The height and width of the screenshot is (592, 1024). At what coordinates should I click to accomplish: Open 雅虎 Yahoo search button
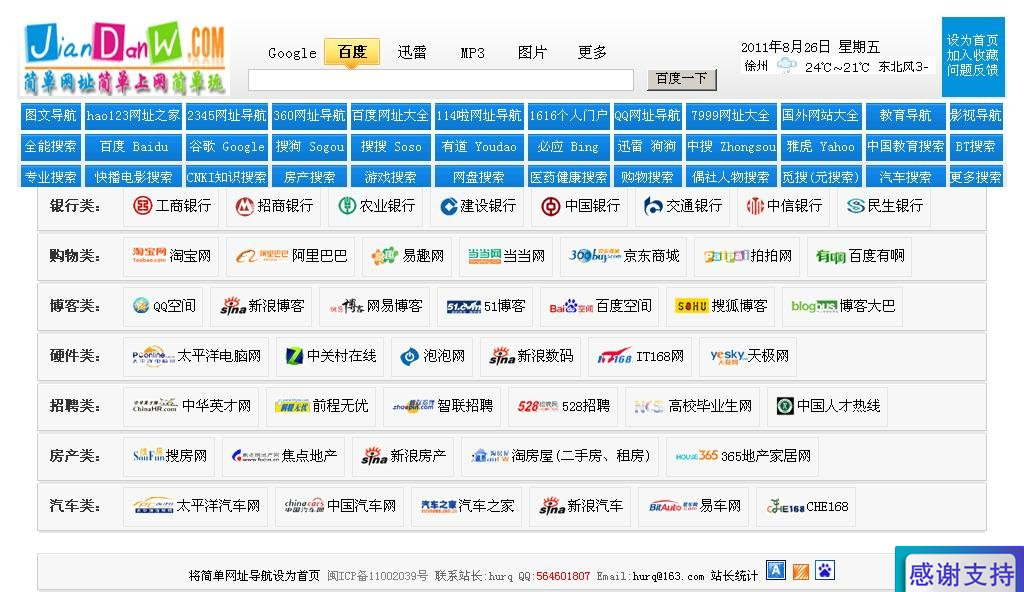[821, 147]
